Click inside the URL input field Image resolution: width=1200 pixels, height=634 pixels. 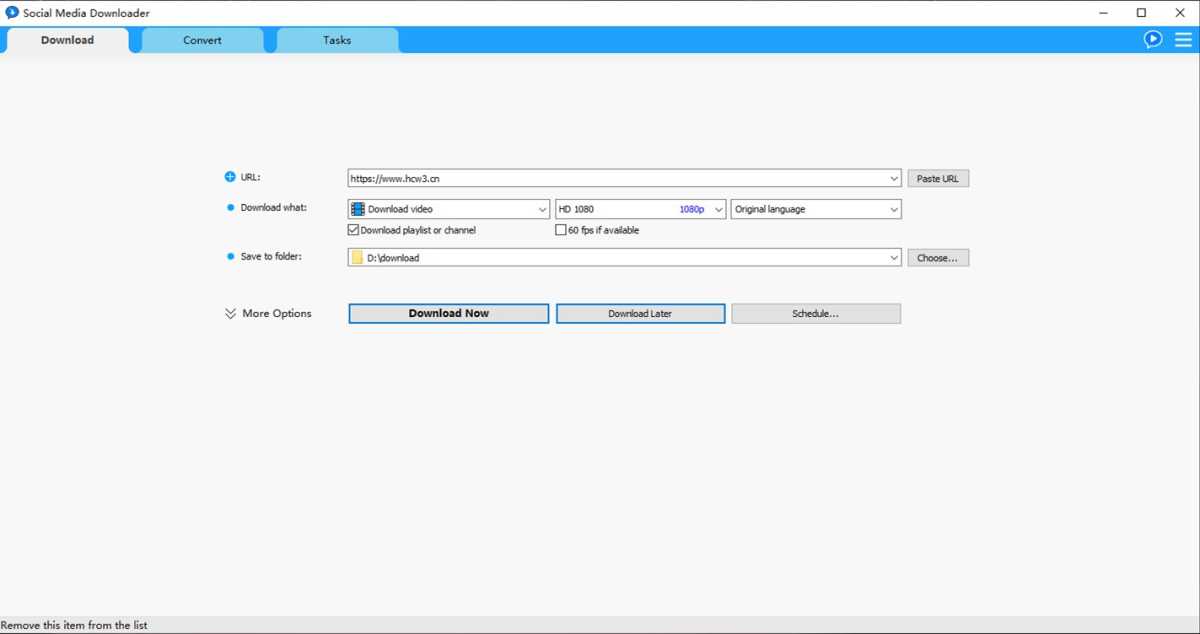tap(600, 177)
